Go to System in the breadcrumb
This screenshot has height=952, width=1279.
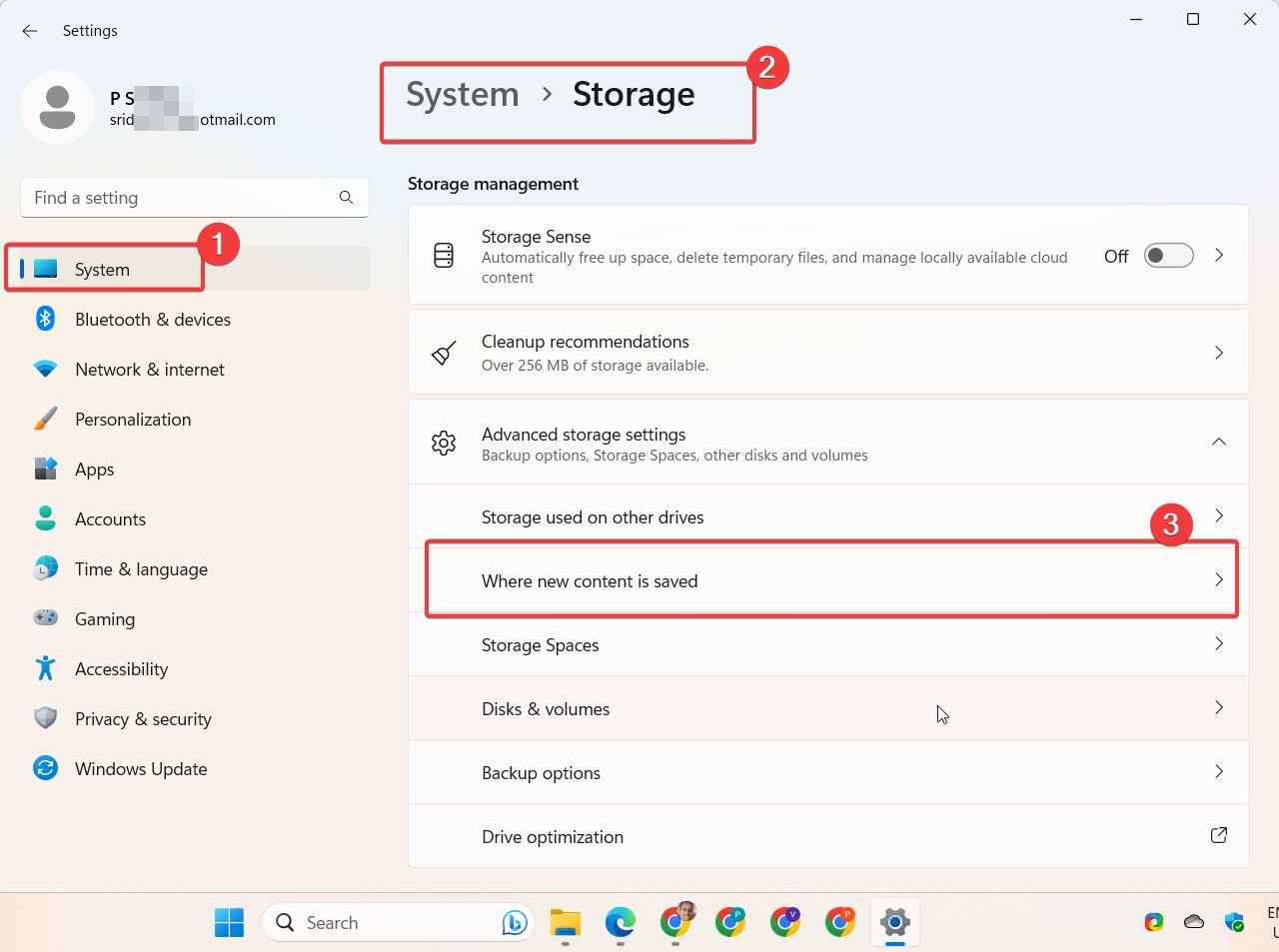(x=463, y=95)
